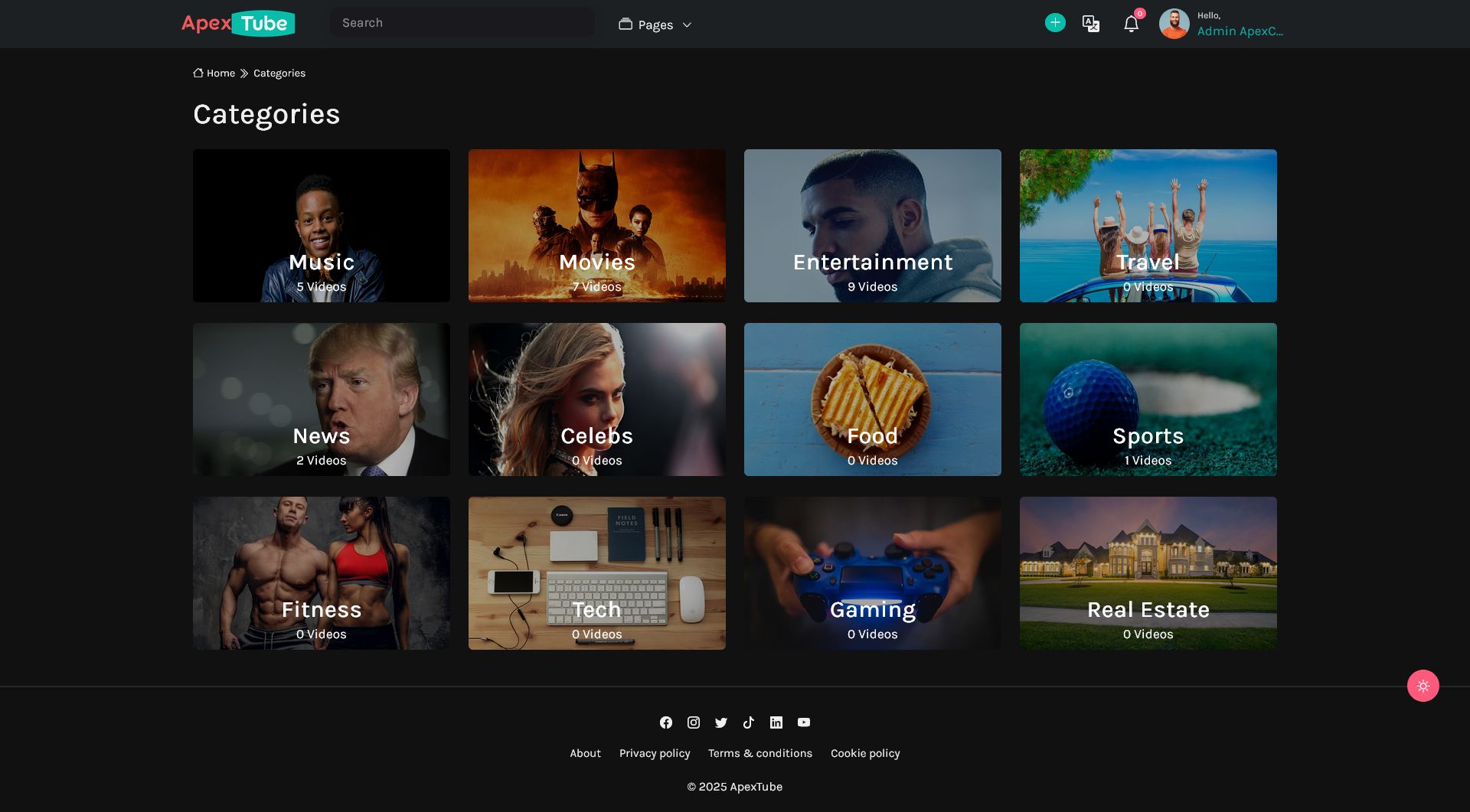Image resolution: width=1470 pixels, height=812 pixels.
Task: Go to Home breadcrumb link
Action: coord(220,73)
